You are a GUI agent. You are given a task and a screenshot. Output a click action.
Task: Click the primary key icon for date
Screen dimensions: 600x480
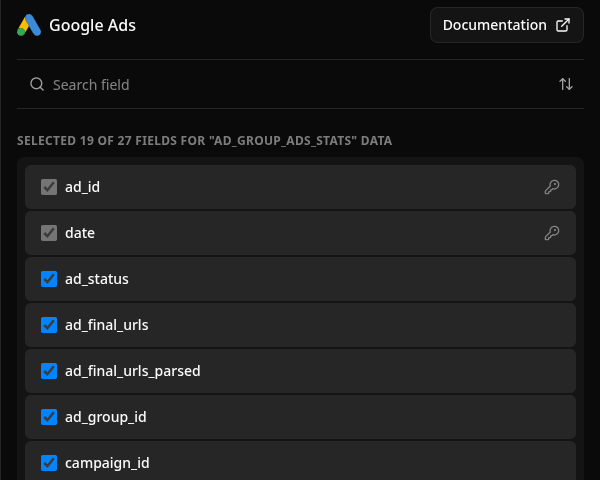click(552, 233)
